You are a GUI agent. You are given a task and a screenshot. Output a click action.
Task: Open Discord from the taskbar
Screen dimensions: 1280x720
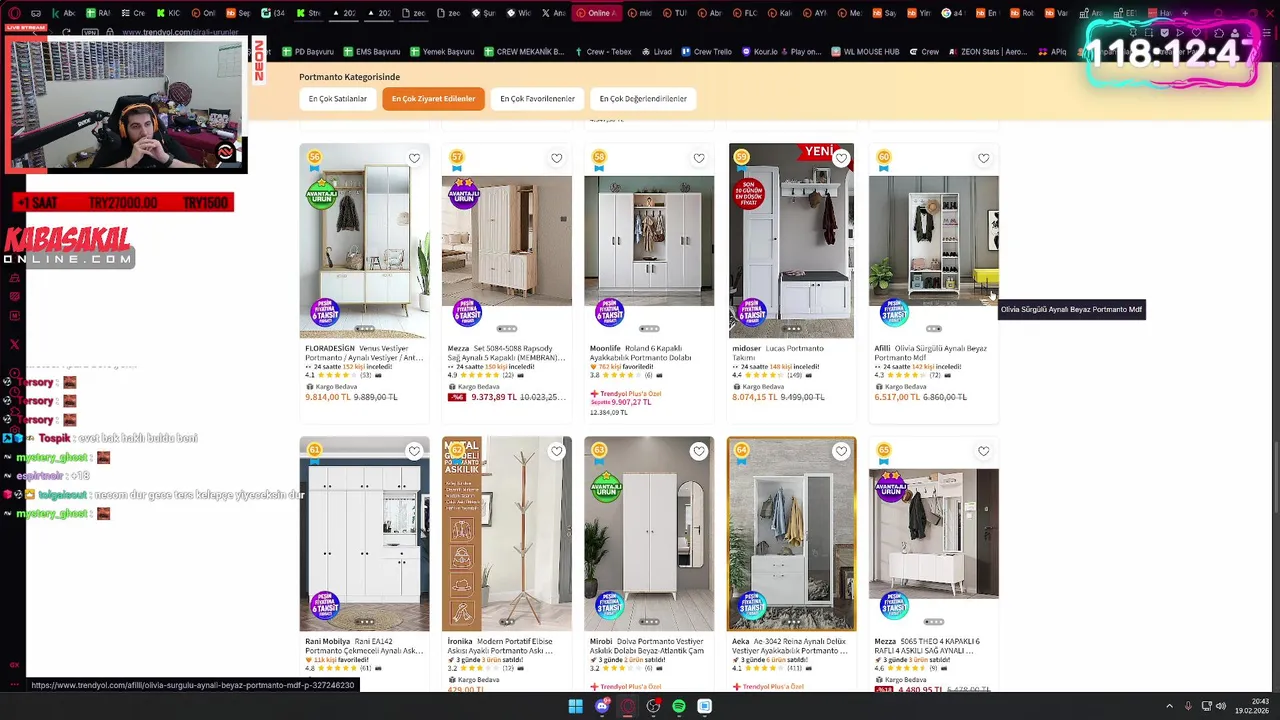[x=602, y=706]
